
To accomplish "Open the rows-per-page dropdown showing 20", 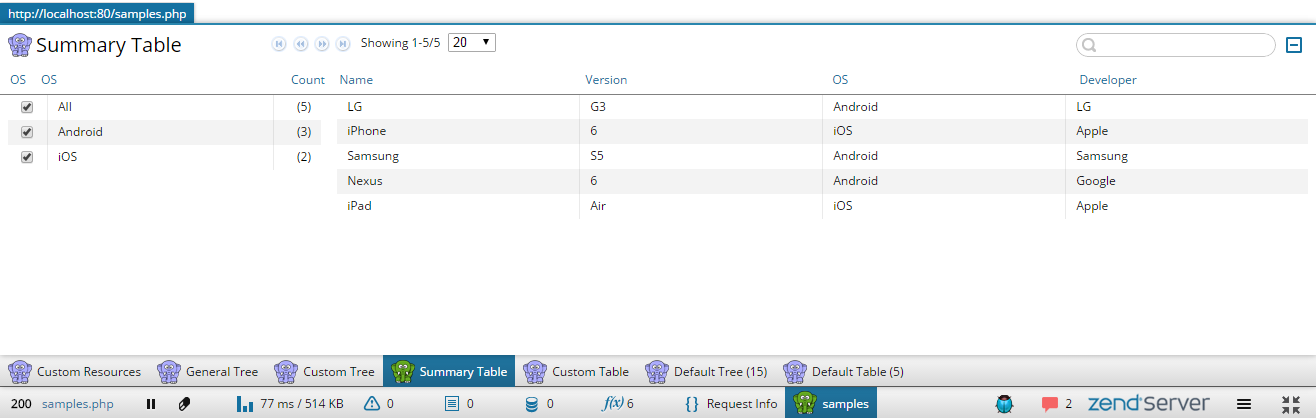I will click(x=472, y=43).
